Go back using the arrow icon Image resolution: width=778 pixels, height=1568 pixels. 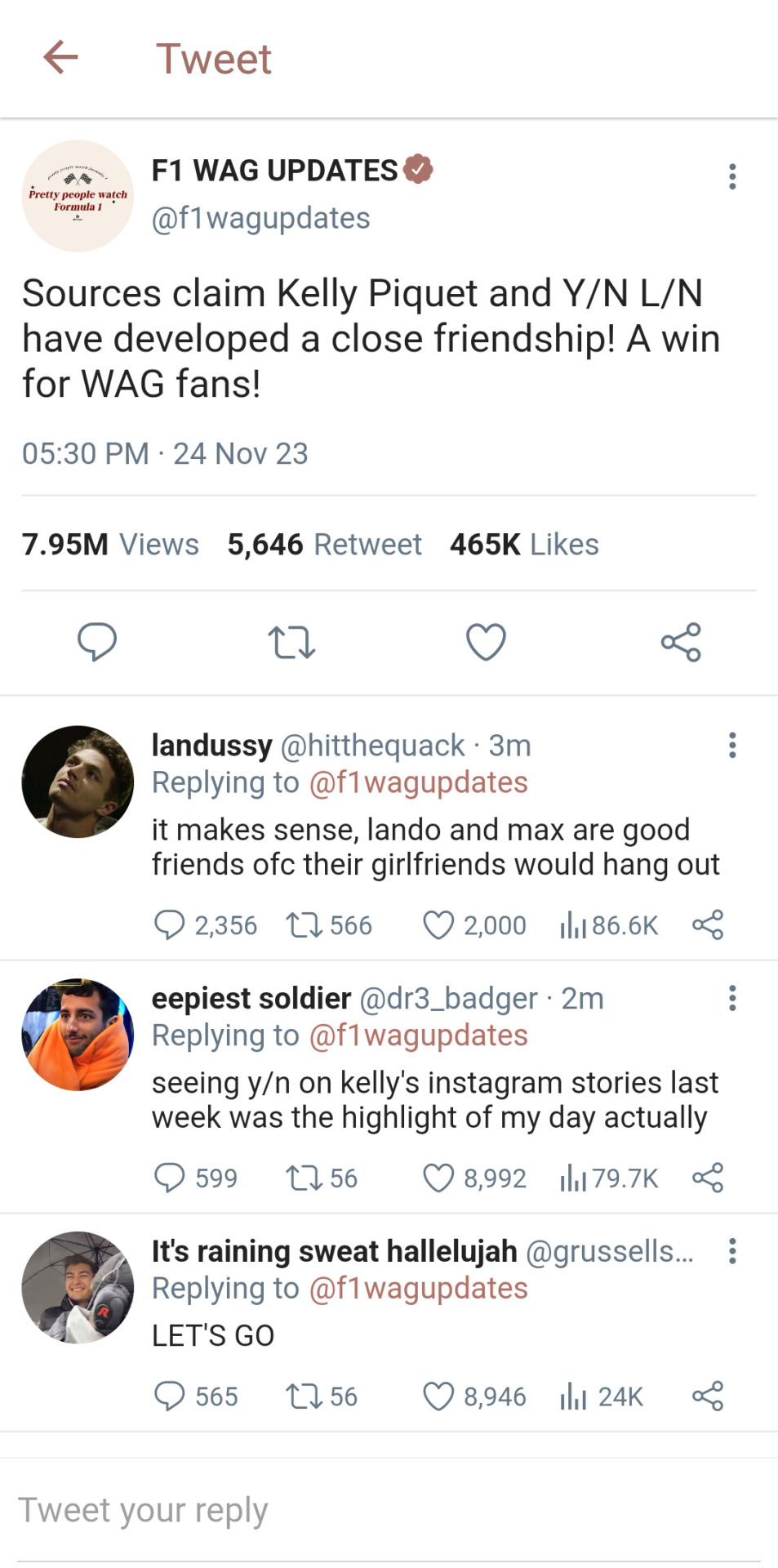tap(60, 58)
